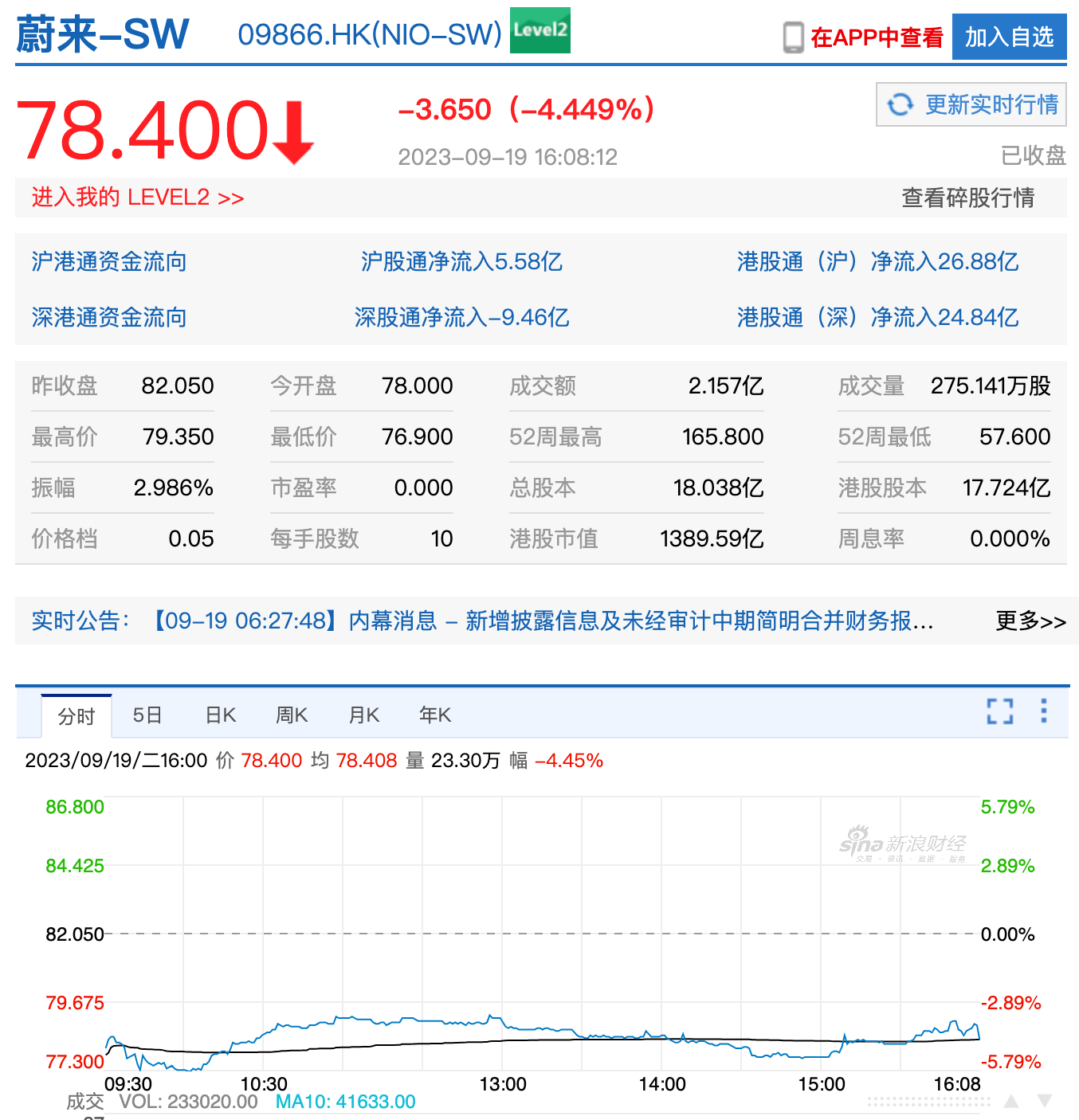Click 在APP中查看 to view in app
The height and width of the screenshot is (1120, 1079).
pos(877,36)
